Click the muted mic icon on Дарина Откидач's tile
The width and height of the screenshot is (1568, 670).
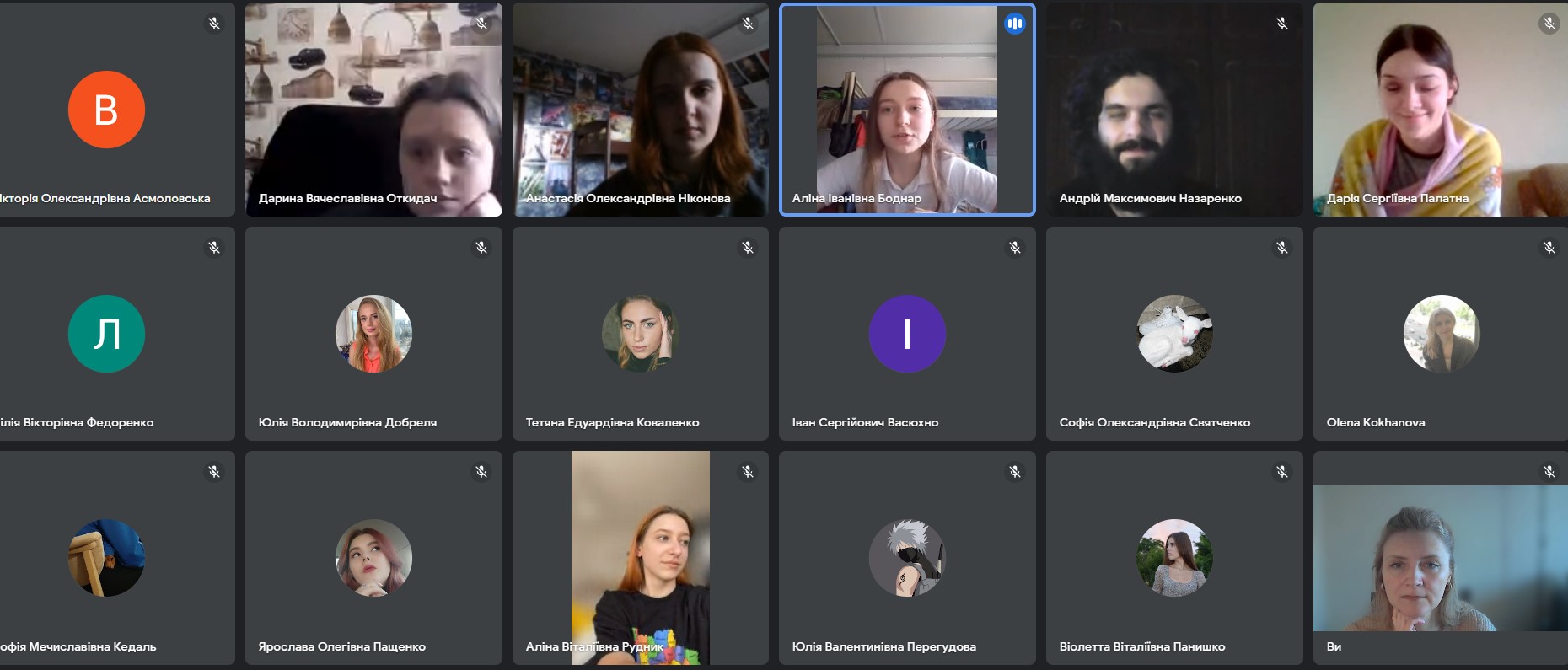pos(481,24)
